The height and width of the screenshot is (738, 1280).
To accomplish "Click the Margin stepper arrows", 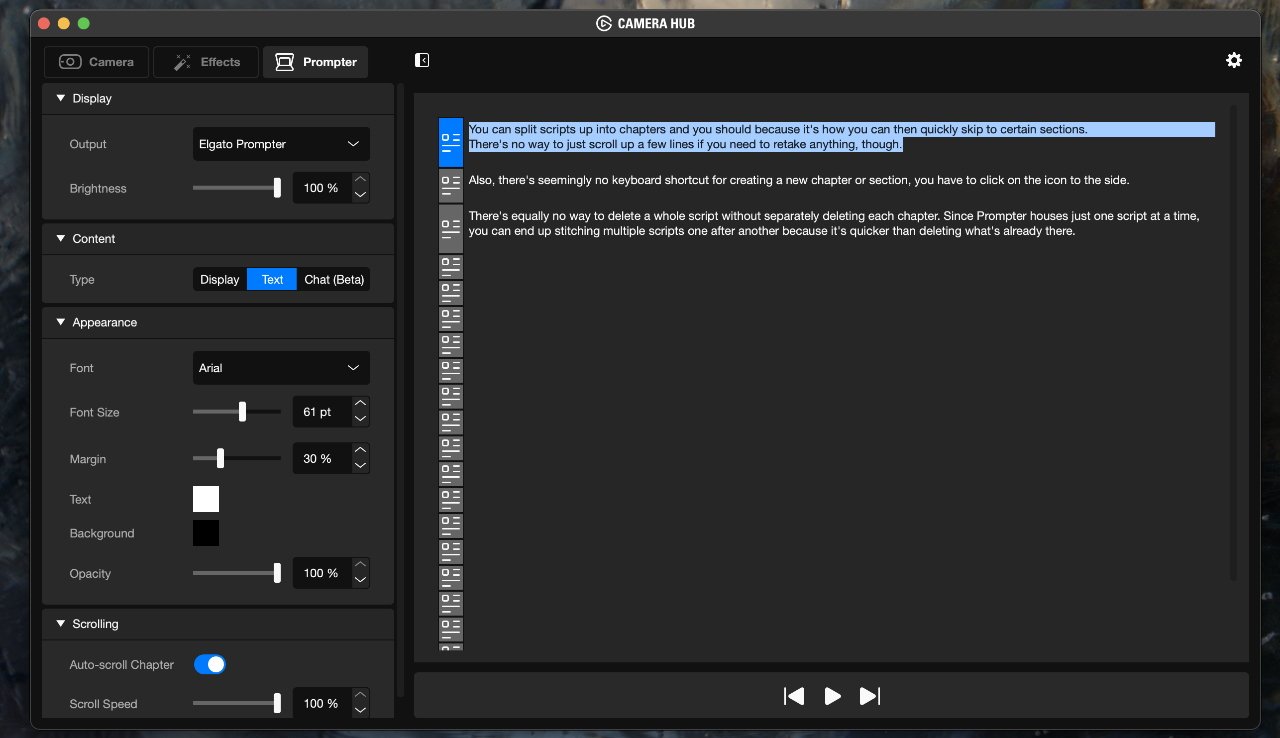I will tap(361, 459).
